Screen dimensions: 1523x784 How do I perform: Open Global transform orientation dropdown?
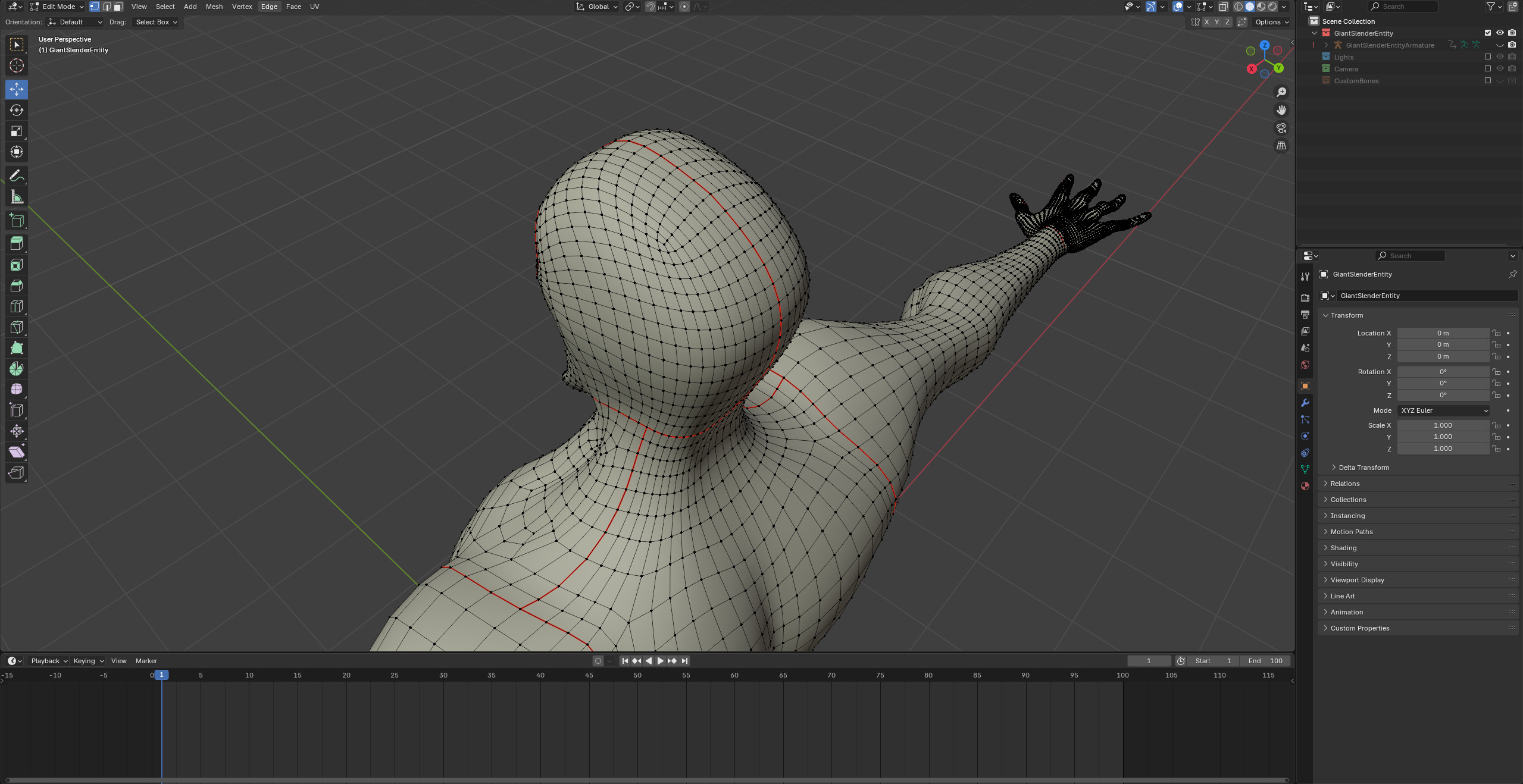597,7
